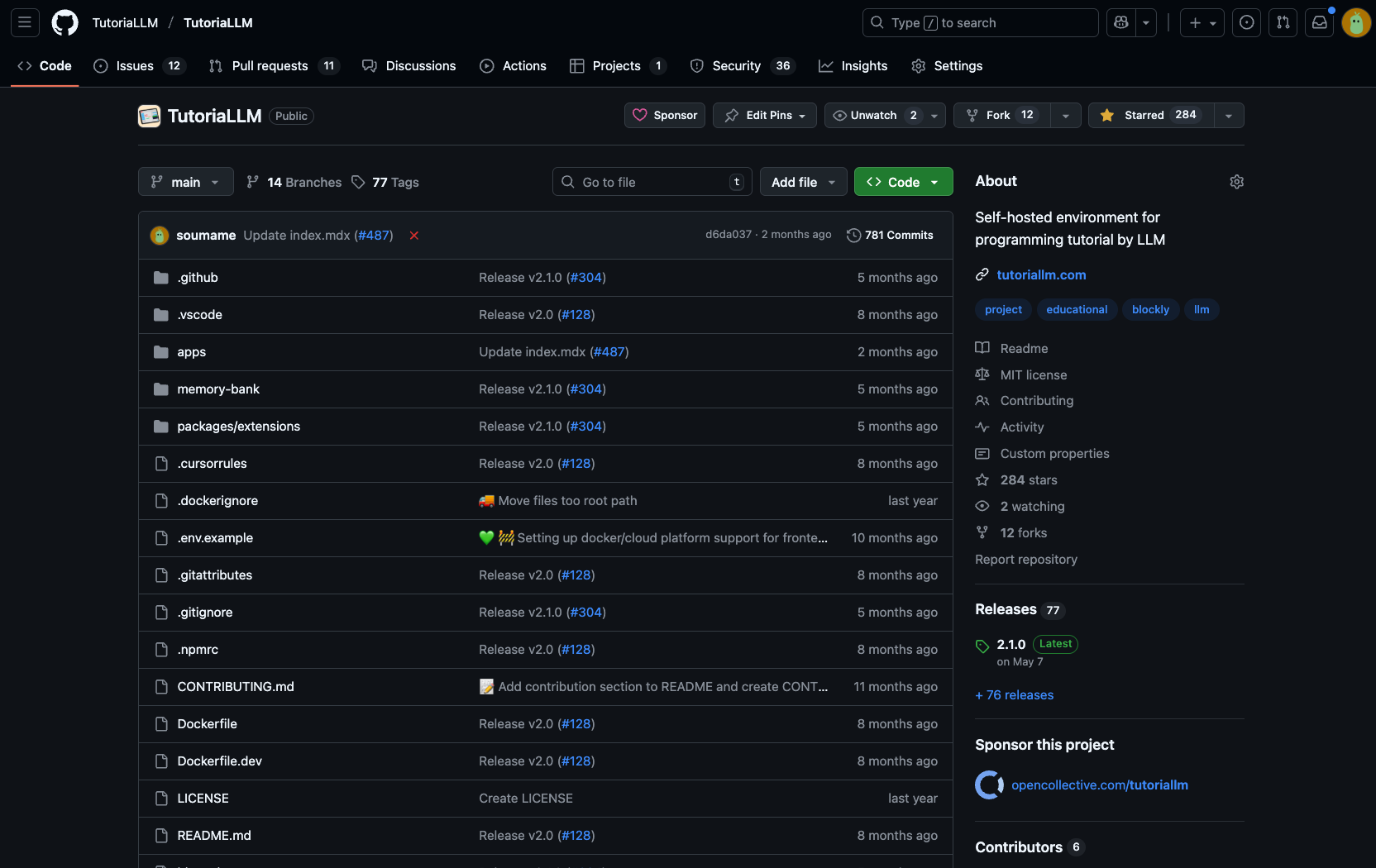The image size is (1376, 868).
Task: Switch to the Issues tab
Action: [x=138, y=66]
